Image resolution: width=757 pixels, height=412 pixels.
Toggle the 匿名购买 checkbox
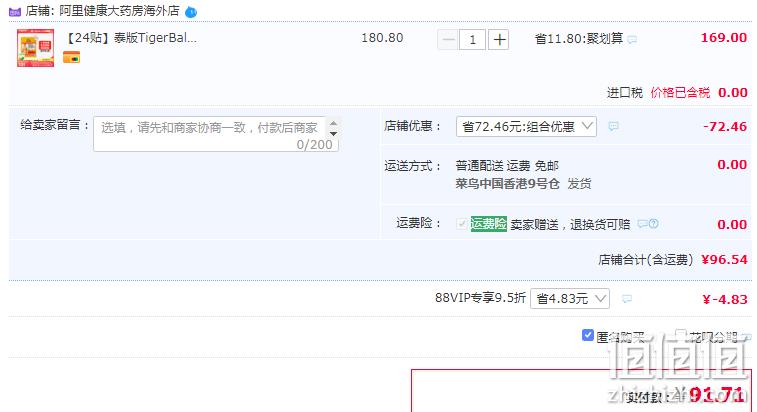[x=588, y=335]
